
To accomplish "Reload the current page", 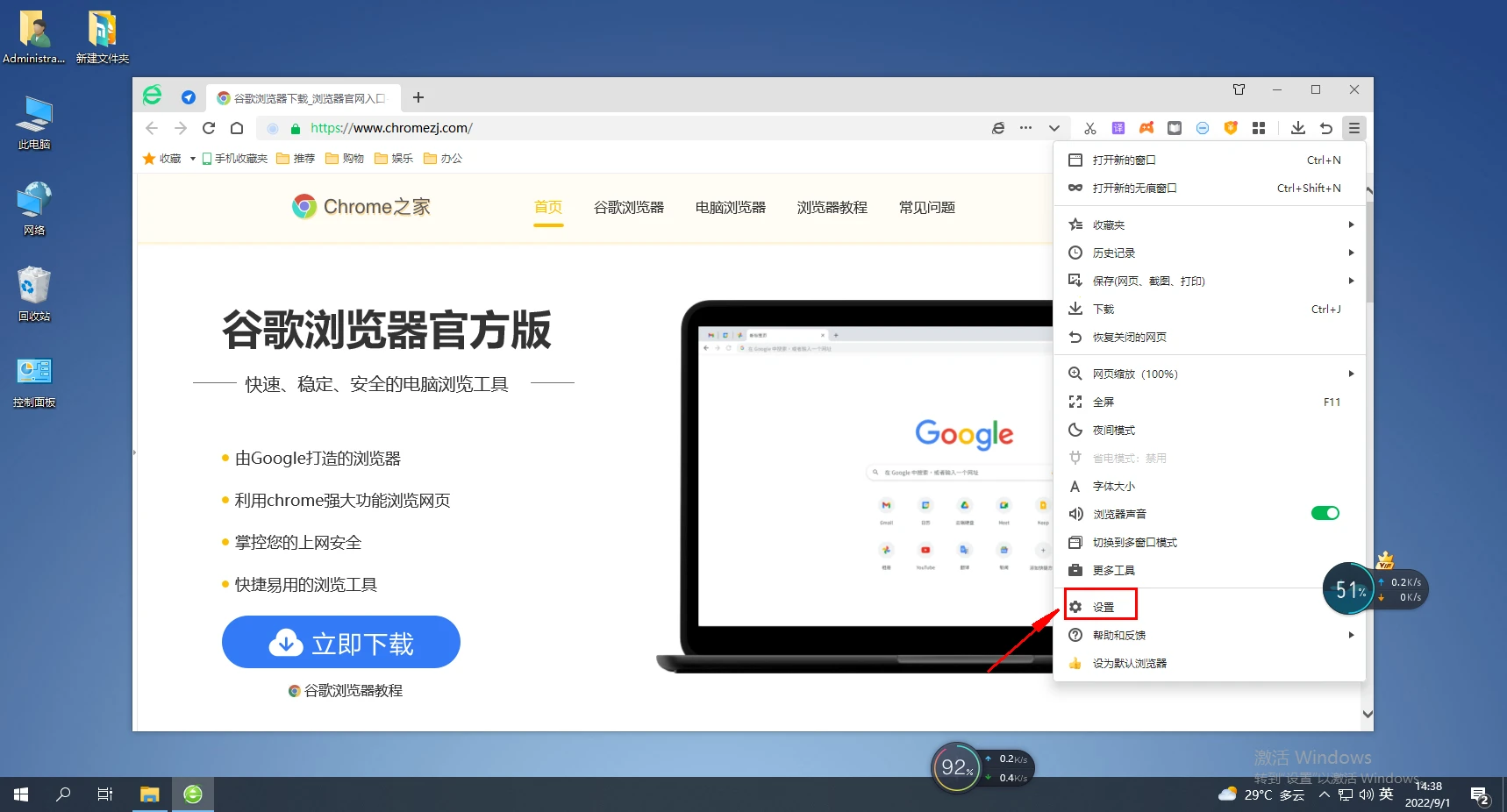I will [x=209, y=128].
